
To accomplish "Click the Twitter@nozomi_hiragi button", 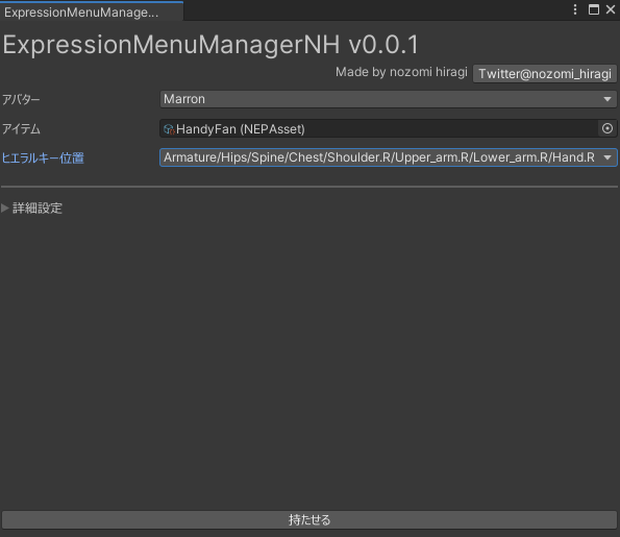I will [545, 74].
